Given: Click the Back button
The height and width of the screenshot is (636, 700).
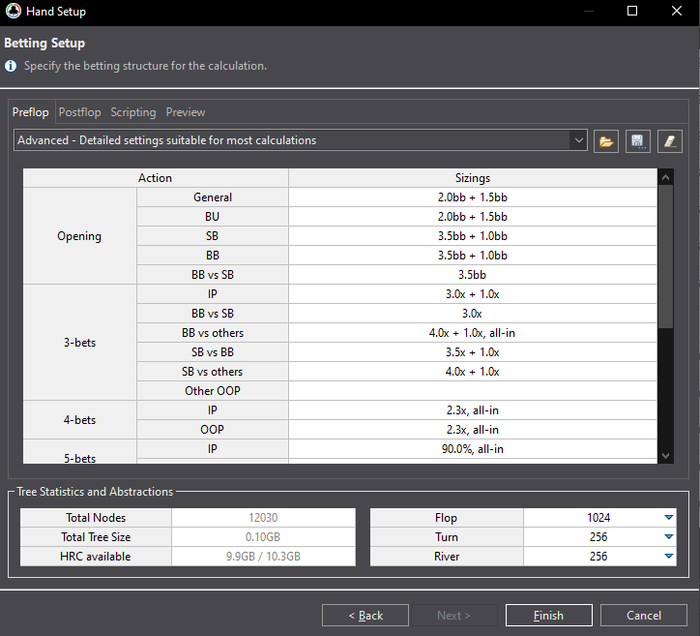Looking at the screenshot, I should click(365, 615).
